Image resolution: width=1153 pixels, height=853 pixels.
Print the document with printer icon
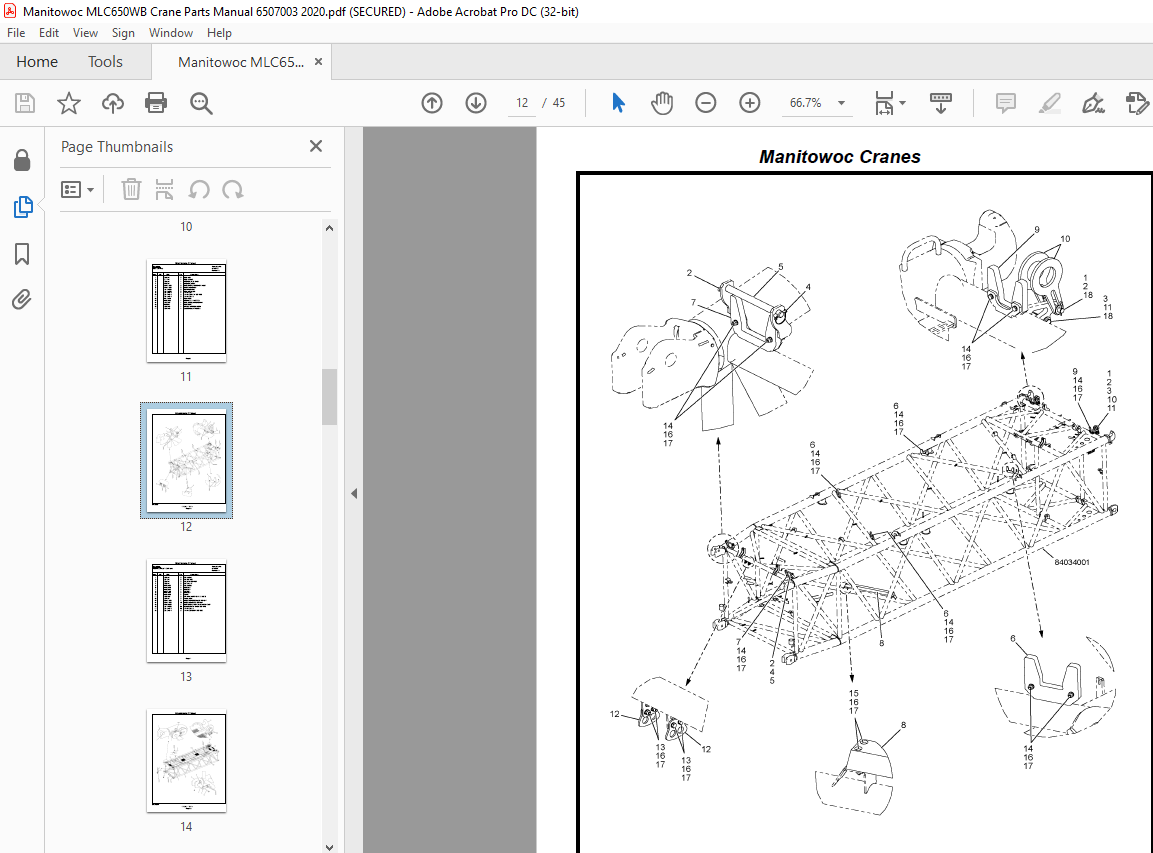click(x=156, y=103)
